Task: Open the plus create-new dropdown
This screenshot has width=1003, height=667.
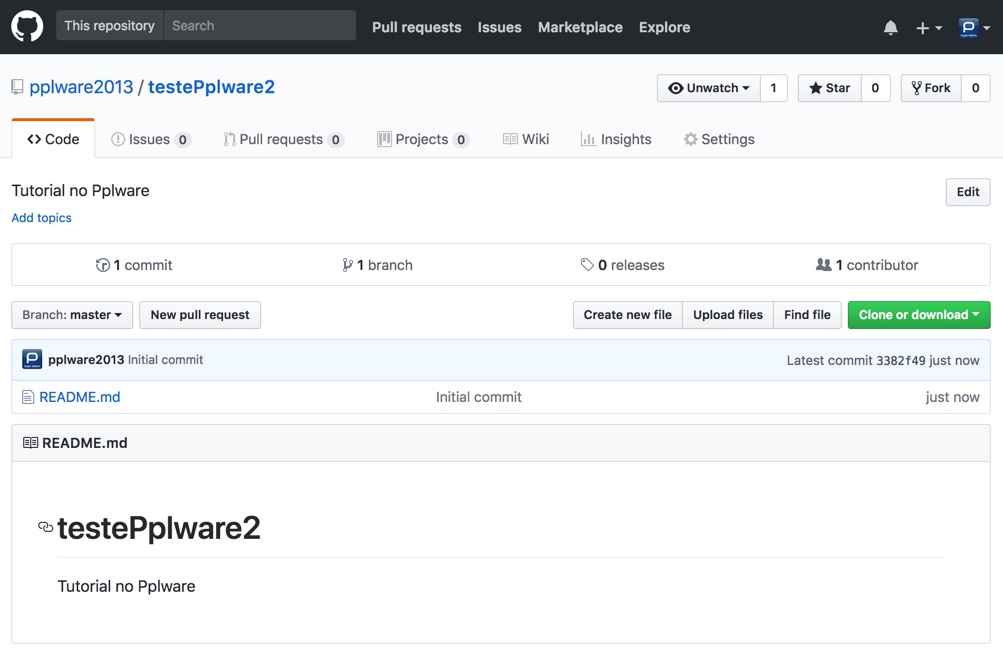Action: click(x=928, y=28)
